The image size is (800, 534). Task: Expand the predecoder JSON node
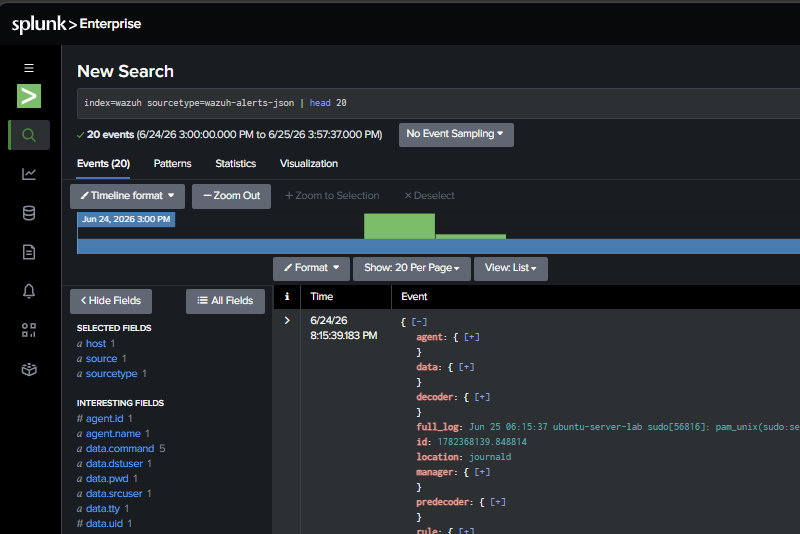[498, 502]
